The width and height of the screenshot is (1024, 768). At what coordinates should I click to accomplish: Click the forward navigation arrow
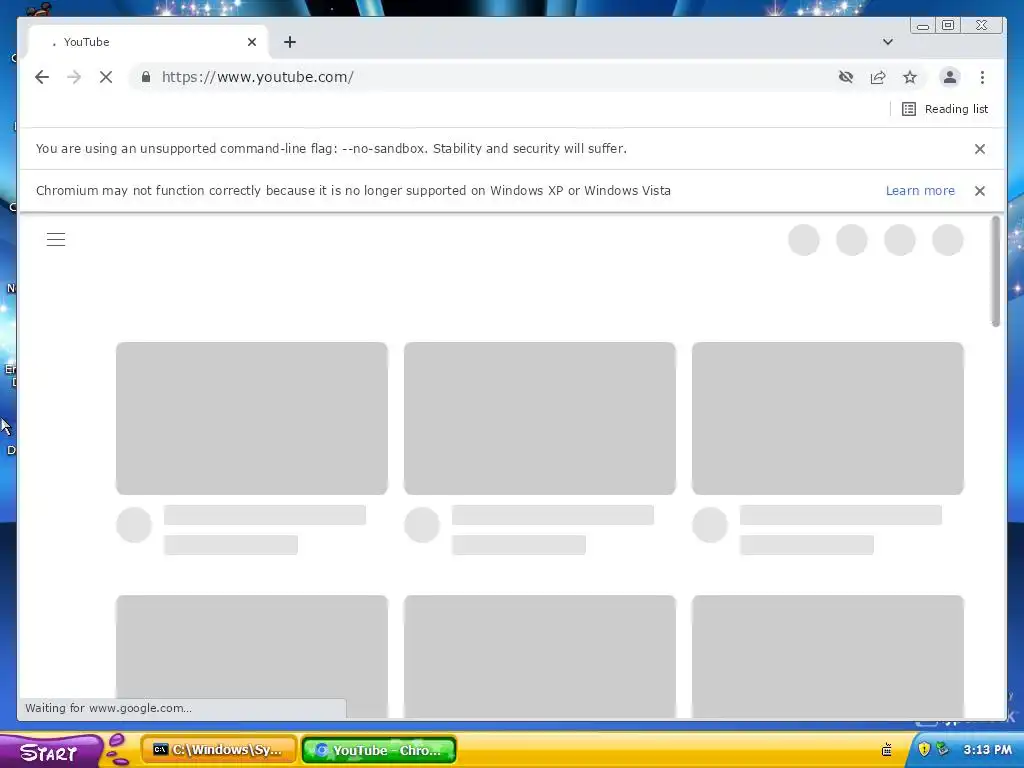pos(74,77)
